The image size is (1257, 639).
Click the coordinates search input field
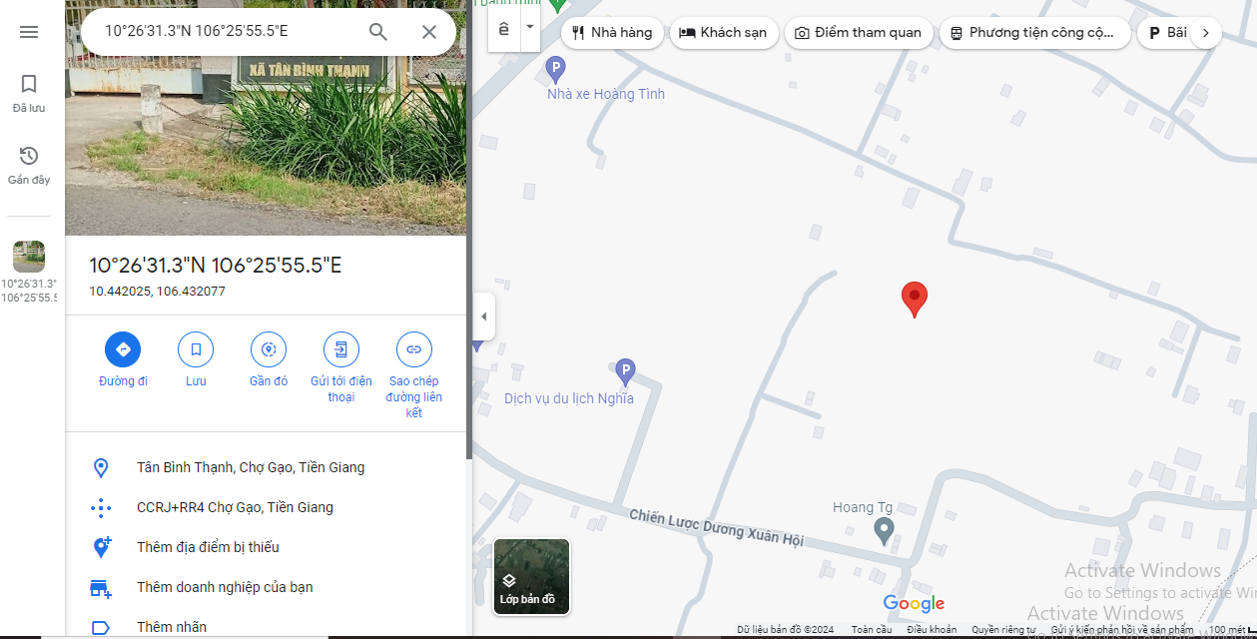(x=230, y=31)
